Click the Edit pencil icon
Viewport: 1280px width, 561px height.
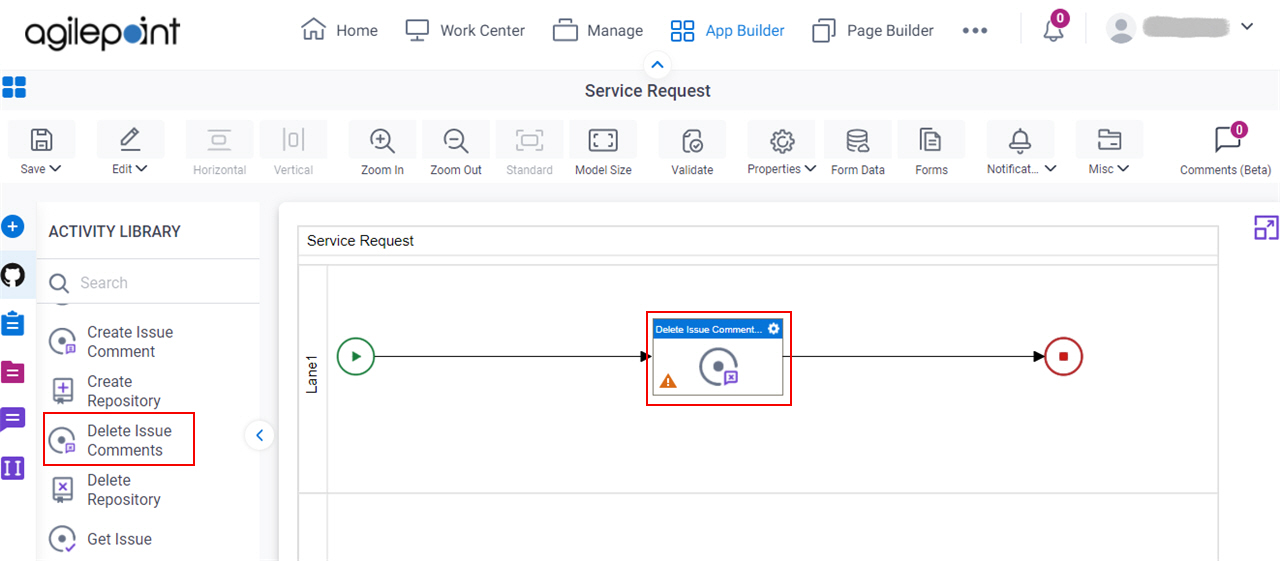[x=130, y=139]
